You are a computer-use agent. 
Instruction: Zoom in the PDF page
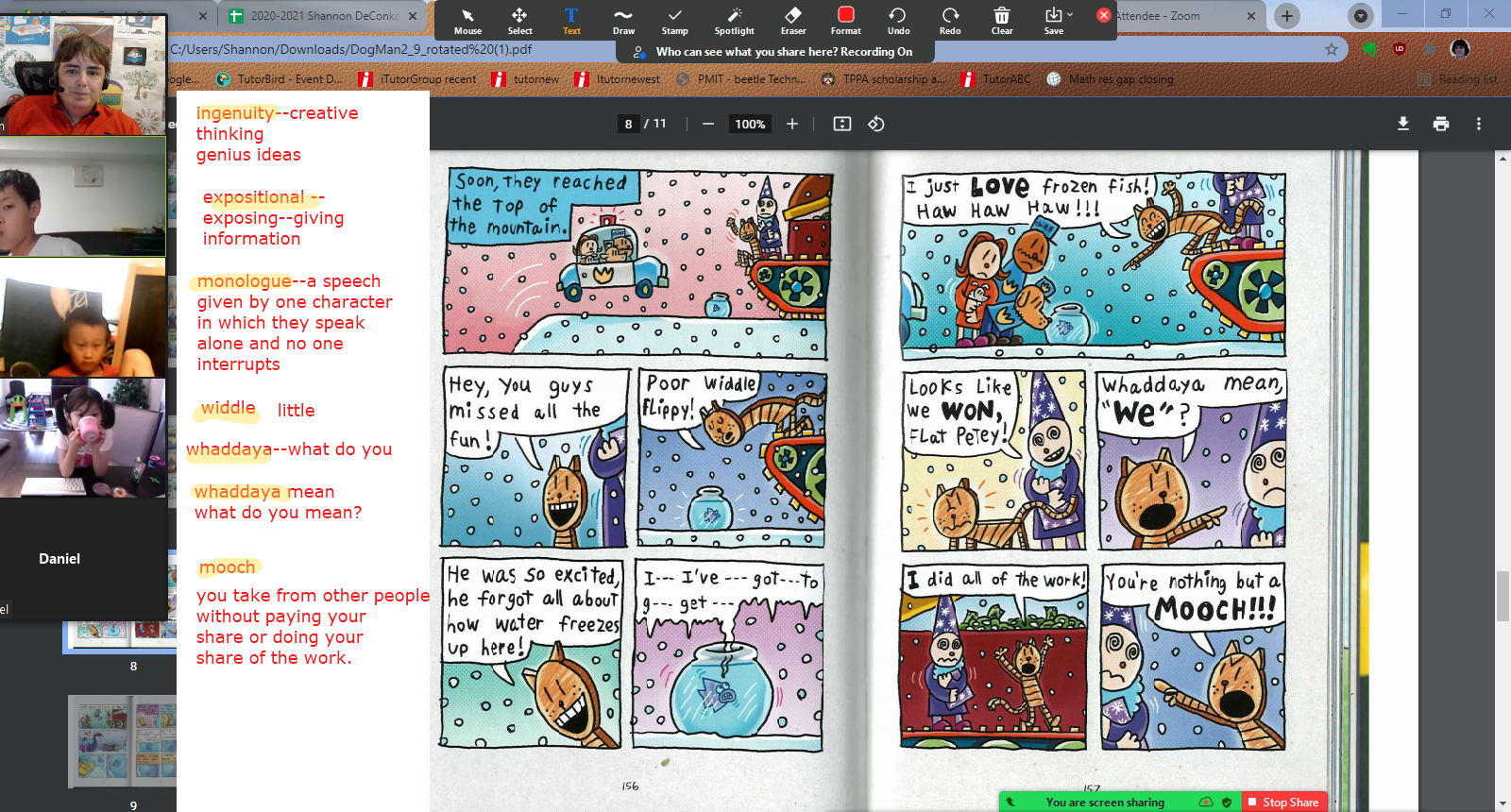[792, 124]
